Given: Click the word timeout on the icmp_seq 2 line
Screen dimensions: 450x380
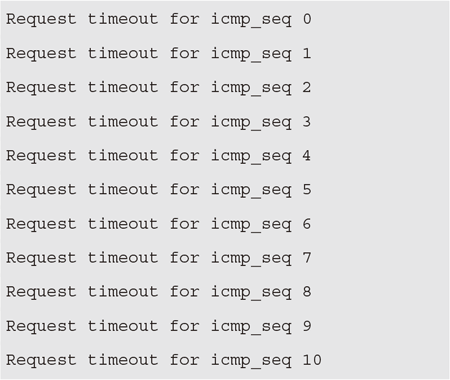Looking at the screenshot, I should (123, 87).
